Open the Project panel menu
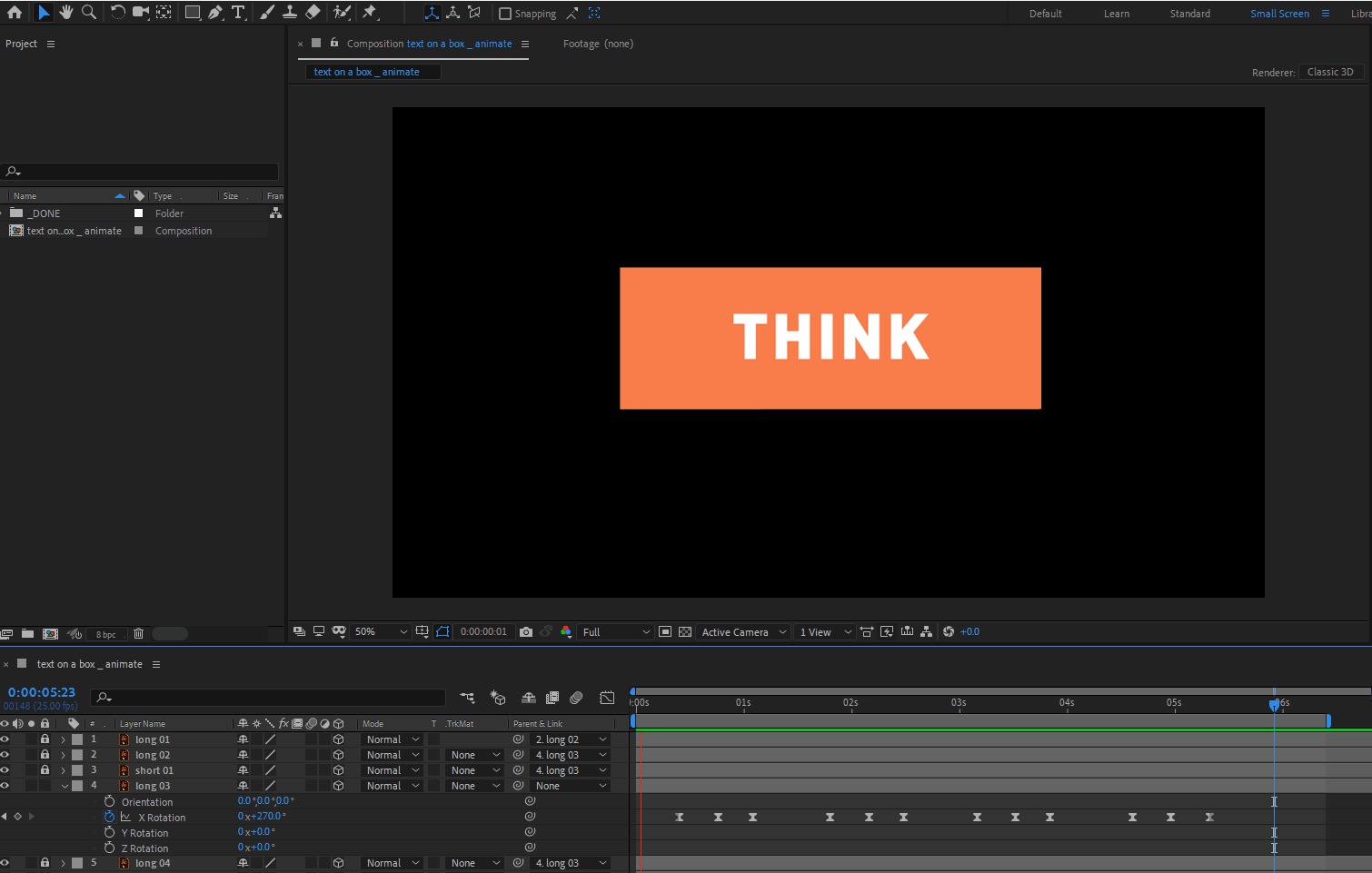 pos(51,44)
